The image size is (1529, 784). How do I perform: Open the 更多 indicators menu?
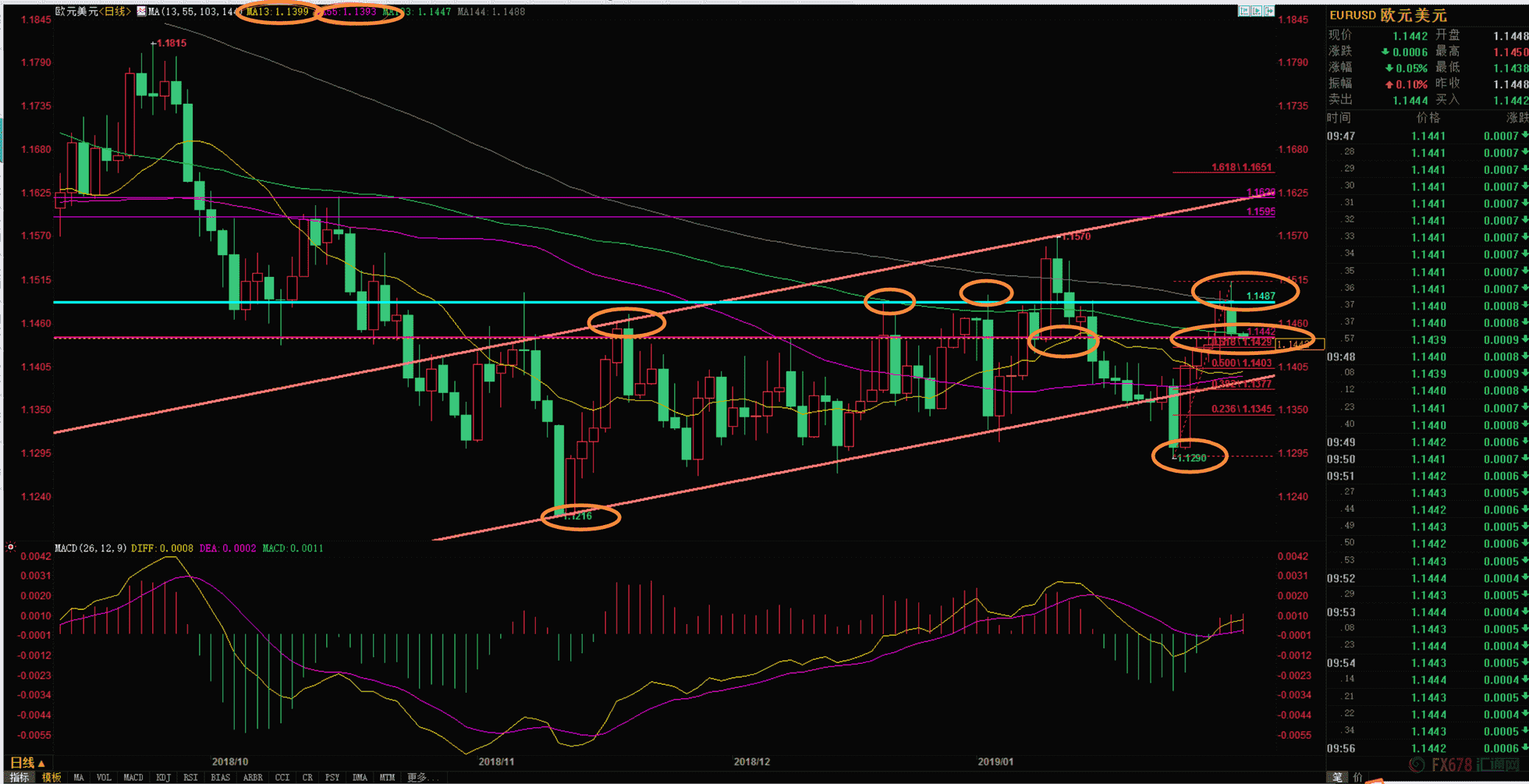[422, 778]
